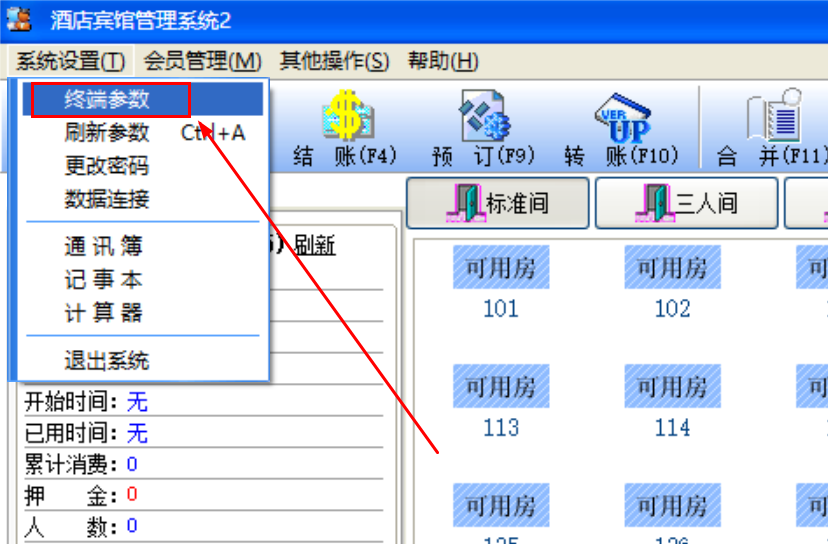Open the 会员管理(M) menu
Screen dimensions: 828x544
coord(202,61)
